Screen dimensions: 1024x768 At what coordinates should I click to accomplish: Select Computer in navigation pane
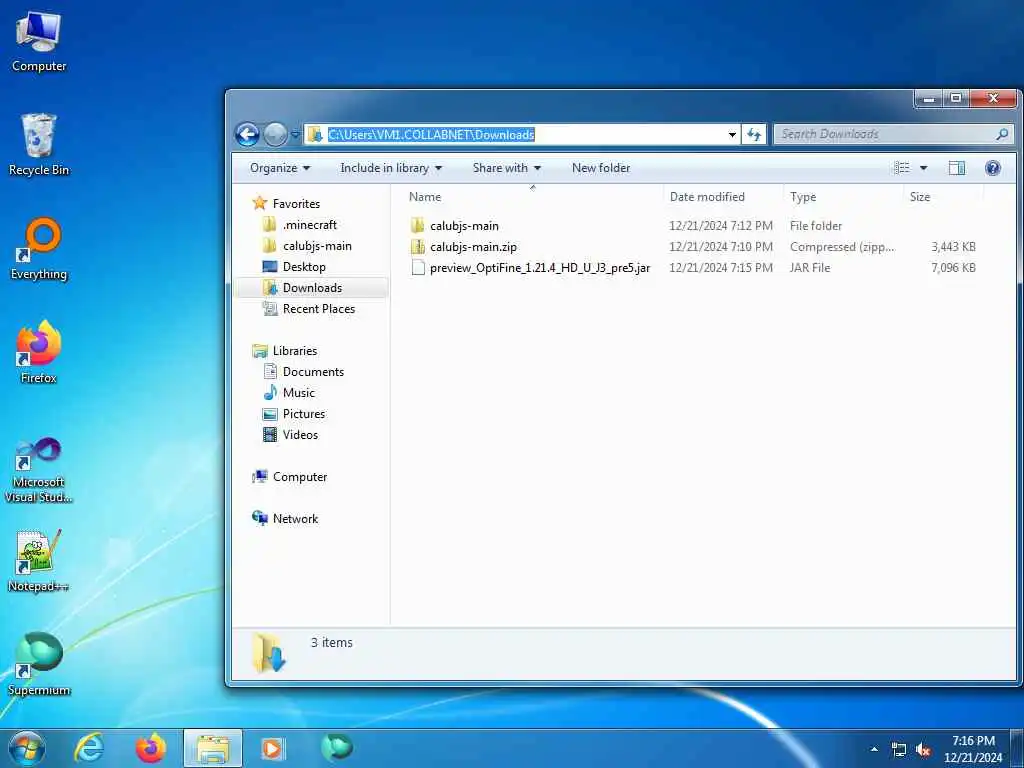click(x=300, y=477)
